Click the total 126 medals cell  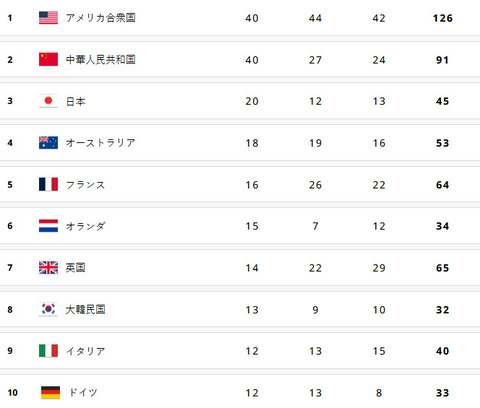coord(443,18)
